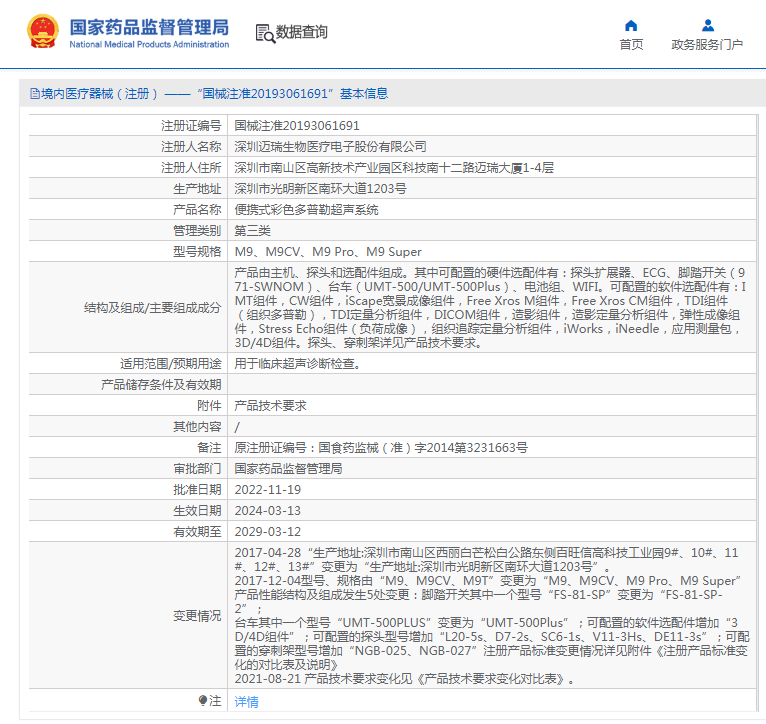This screenshot has height=724, width=766.
Task: Click the document icon before 境内医疗器械
Action: (34, 94)
